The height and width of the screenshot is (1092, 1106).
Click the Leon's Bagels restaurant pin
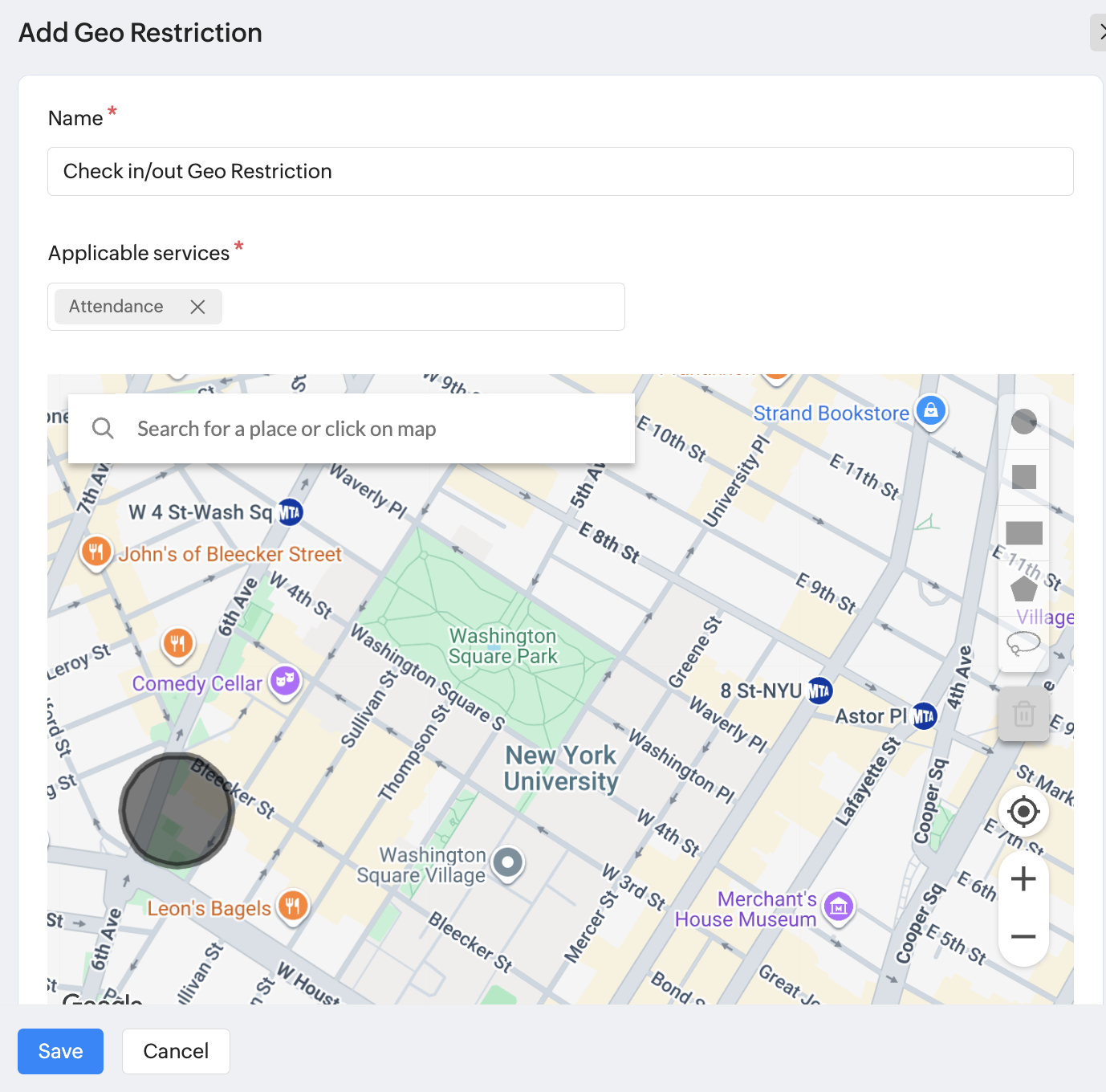click(x=292, y=907)
